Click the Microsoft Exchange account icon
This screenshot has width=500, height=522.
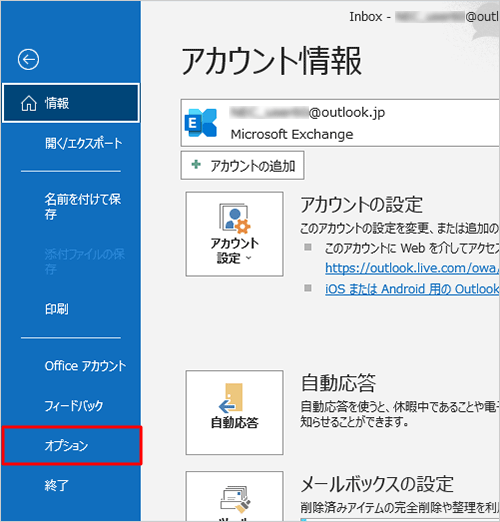(201, 123)
